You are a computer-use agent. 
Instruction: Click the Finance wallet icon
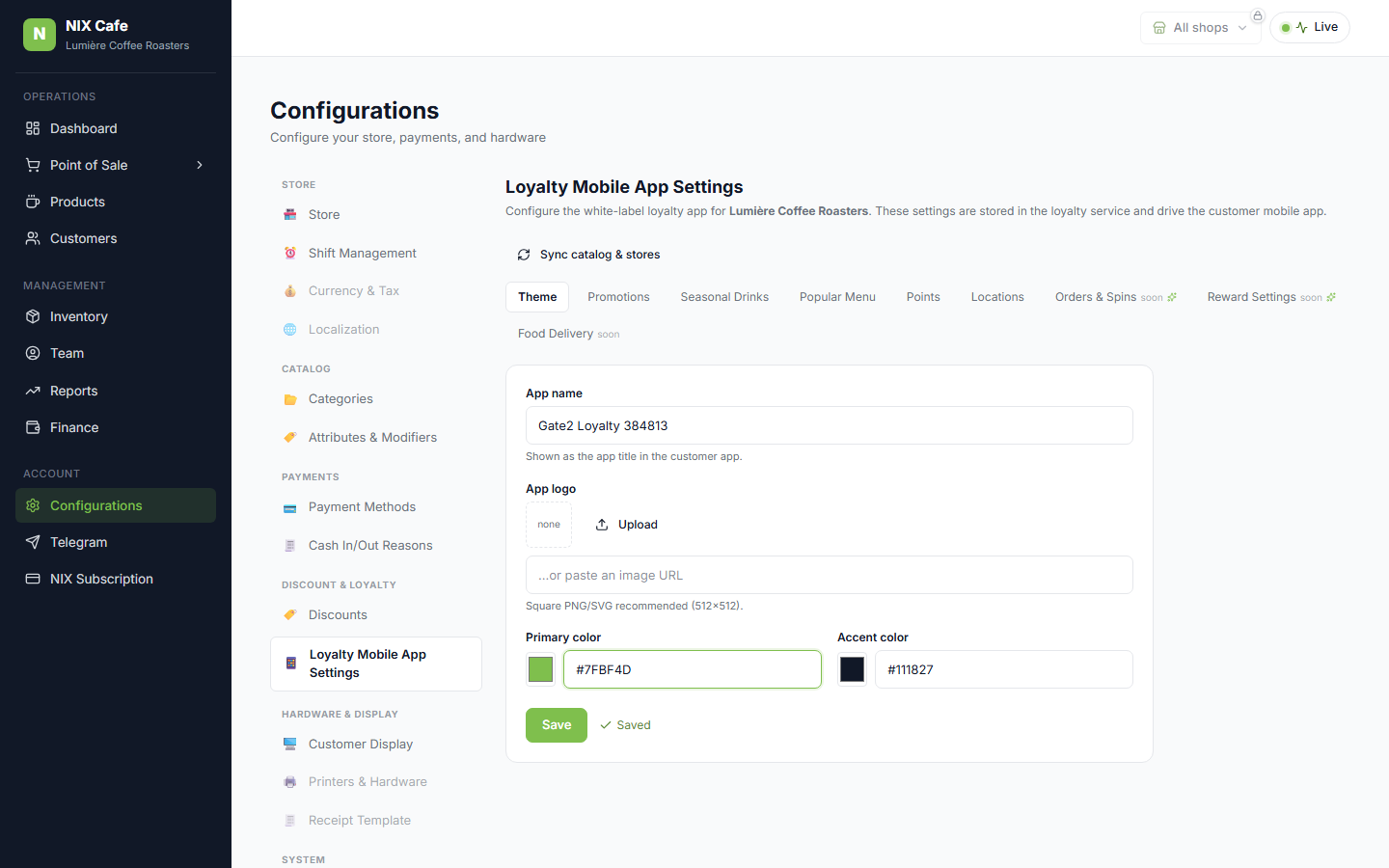[x=33, y=427]
